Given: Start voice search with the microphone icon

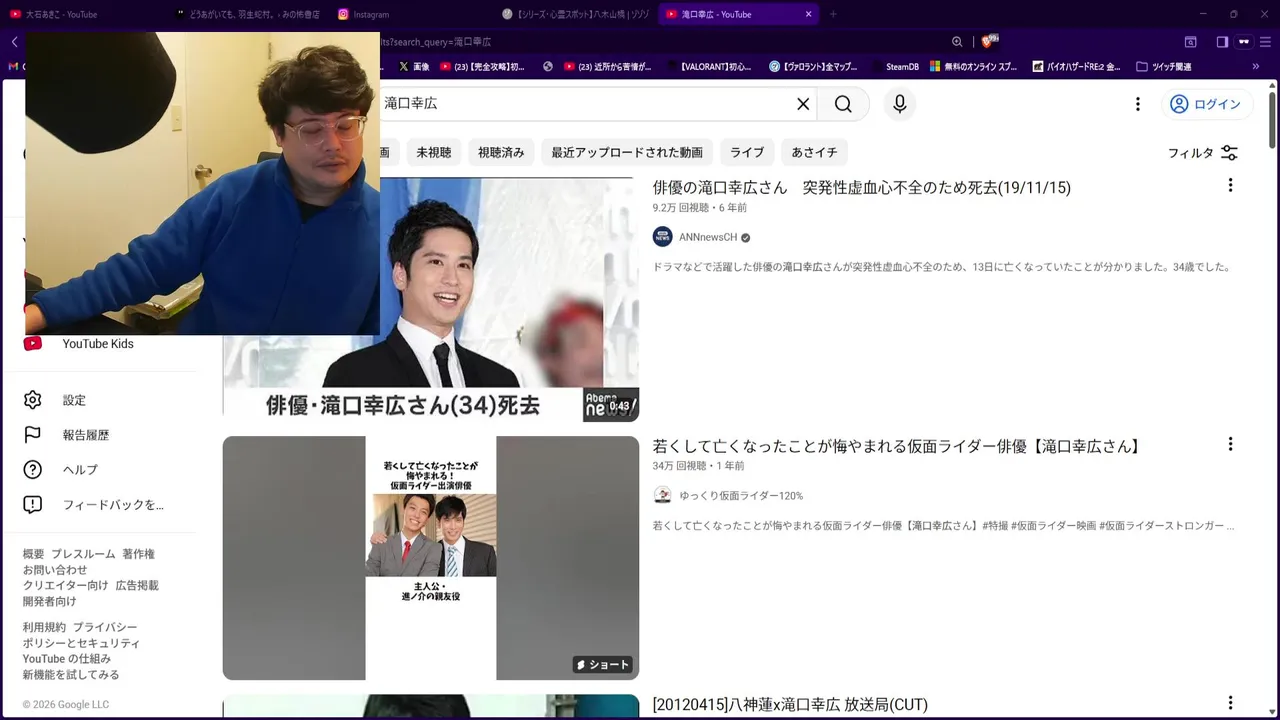Looking at the screenshot, I should point(900,104).
